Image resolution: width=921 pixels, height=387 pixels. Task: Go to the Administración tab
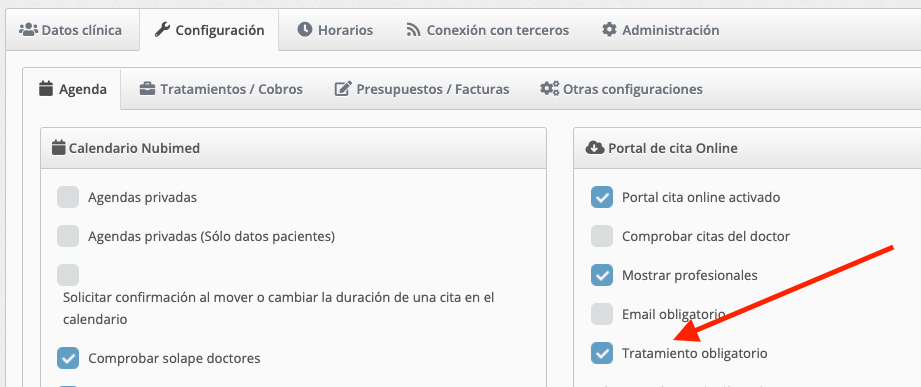click(x=660, y=30)
